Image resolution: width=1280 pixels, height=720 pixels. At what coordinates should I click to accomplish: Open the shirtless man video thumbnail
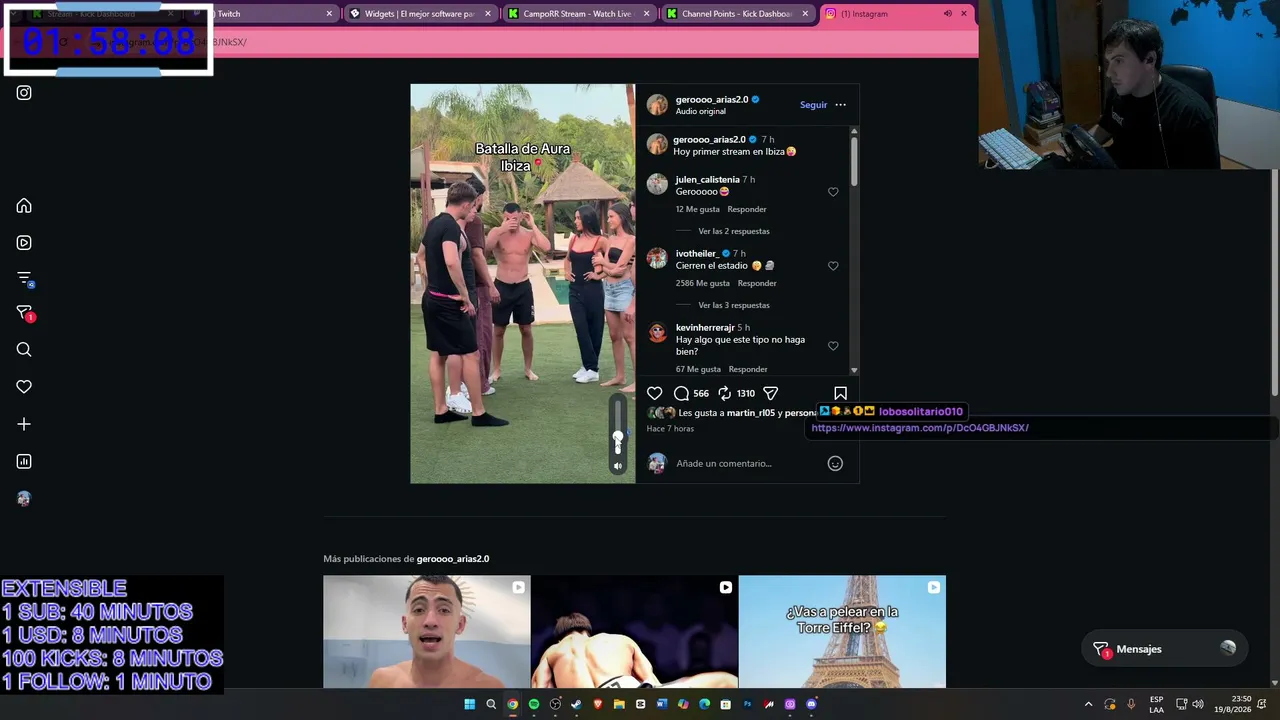pyautogui.click(x=427, y=631)
